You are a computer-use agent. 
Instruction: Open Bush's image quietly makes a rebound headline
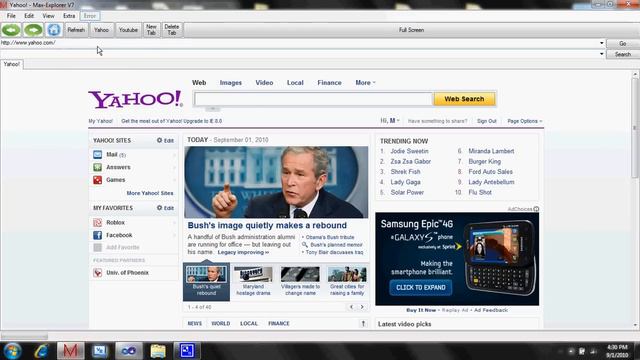click(267, 225)
